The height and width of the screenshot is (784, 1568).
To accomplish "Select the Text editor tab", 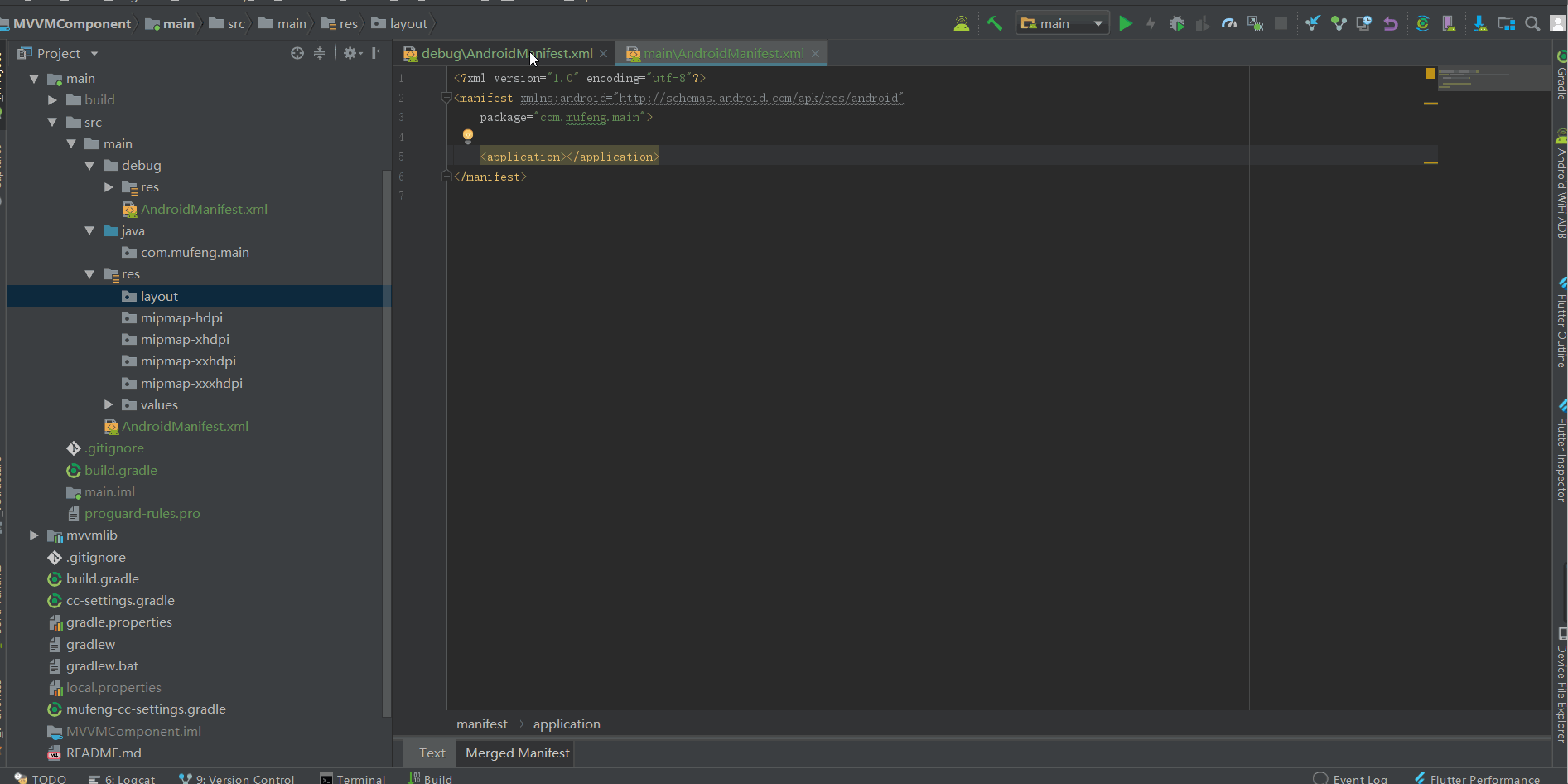I will pos(432,753).
